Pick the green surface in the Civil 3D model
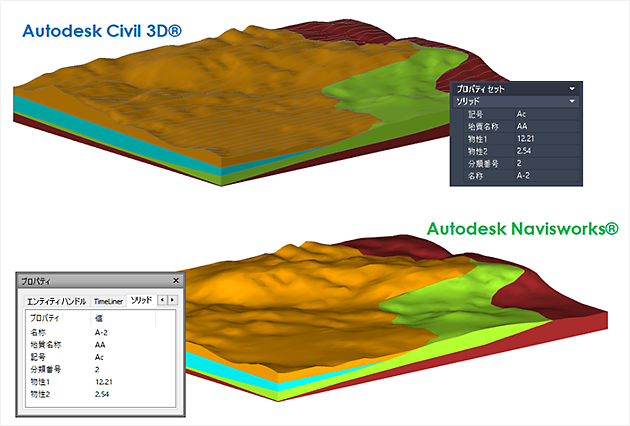 click(x=394, y=86)
